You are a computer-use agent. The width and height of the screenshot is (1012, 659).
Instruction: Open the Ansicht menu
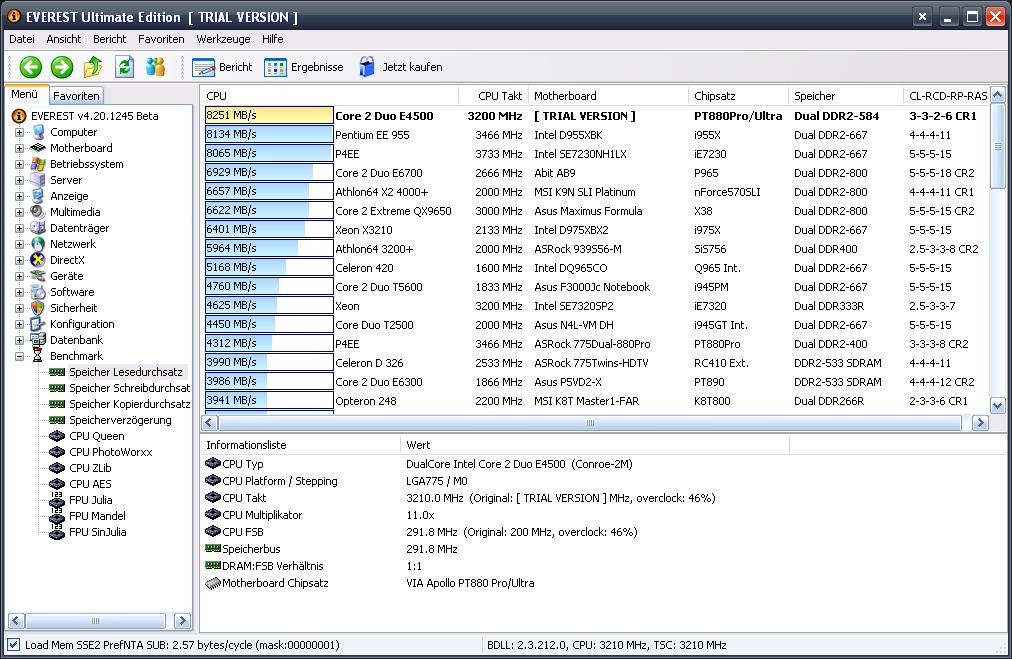click(x=64, y=39)
